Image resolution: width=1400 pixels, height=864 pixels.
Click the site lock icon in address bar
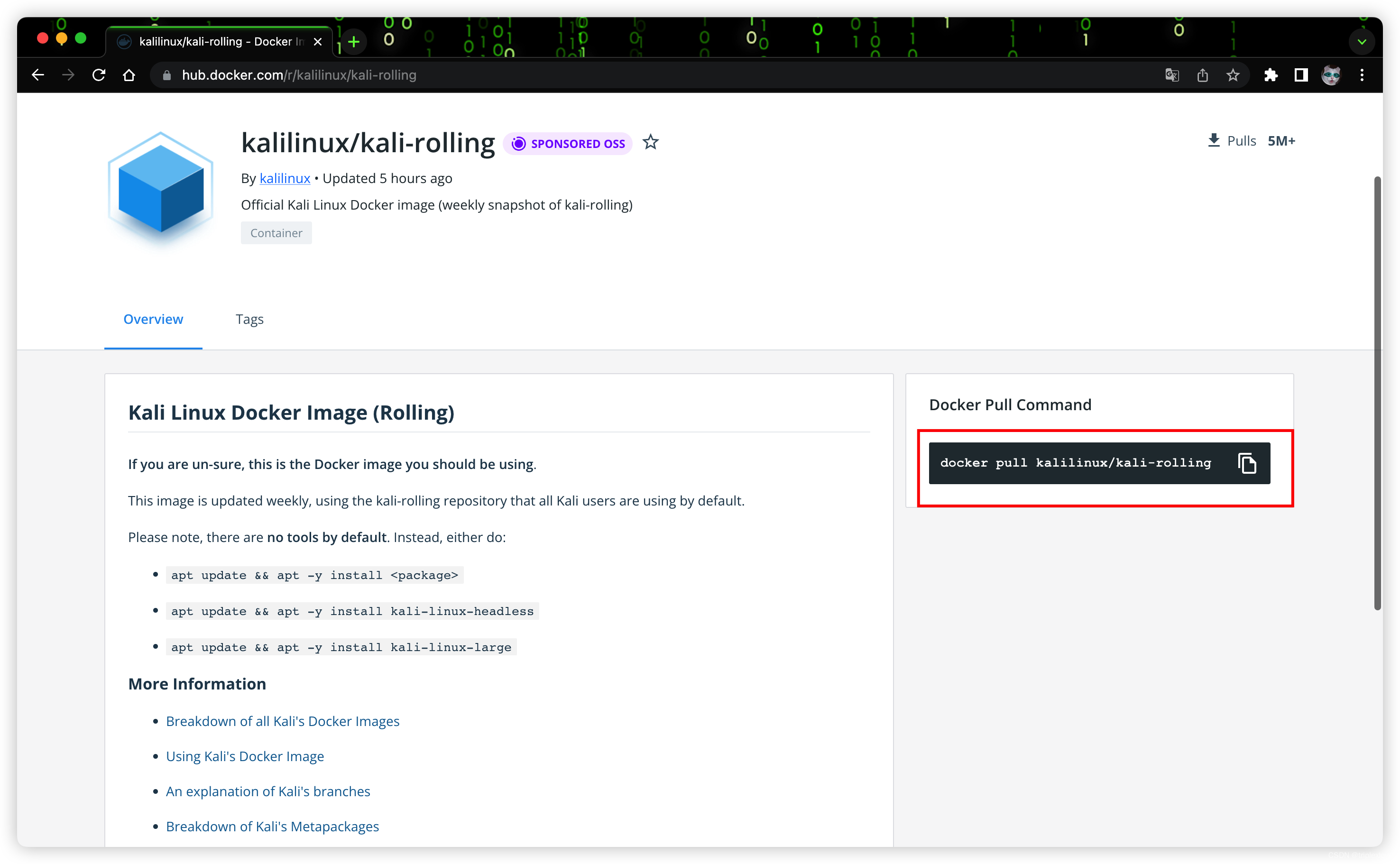(x=167, y=75)
